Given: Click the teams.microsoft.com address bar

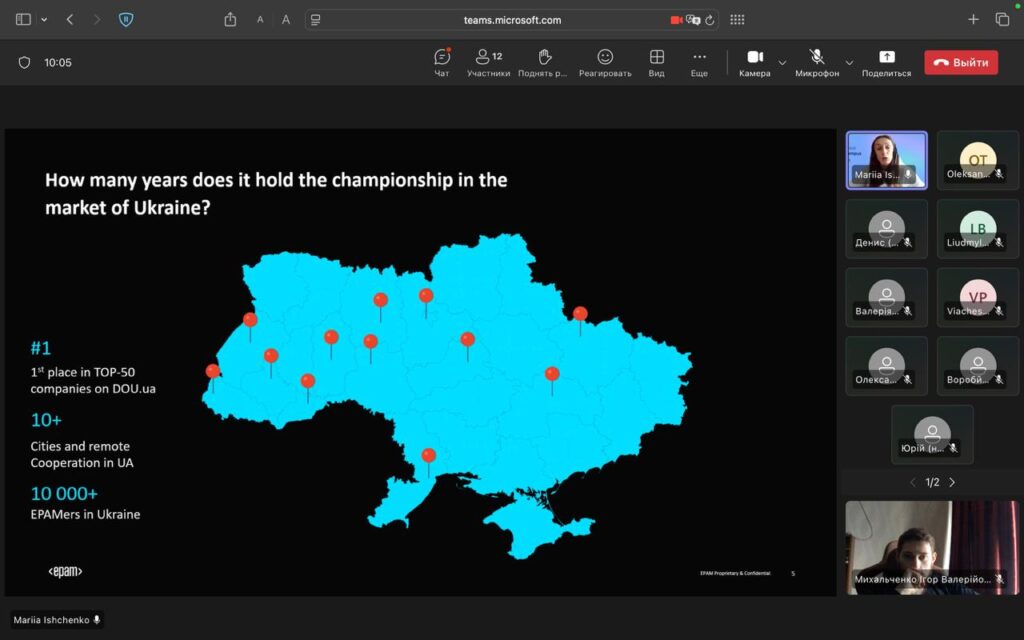Looking at the screenshot, I should pyautogui.click(x=512, y=20).
